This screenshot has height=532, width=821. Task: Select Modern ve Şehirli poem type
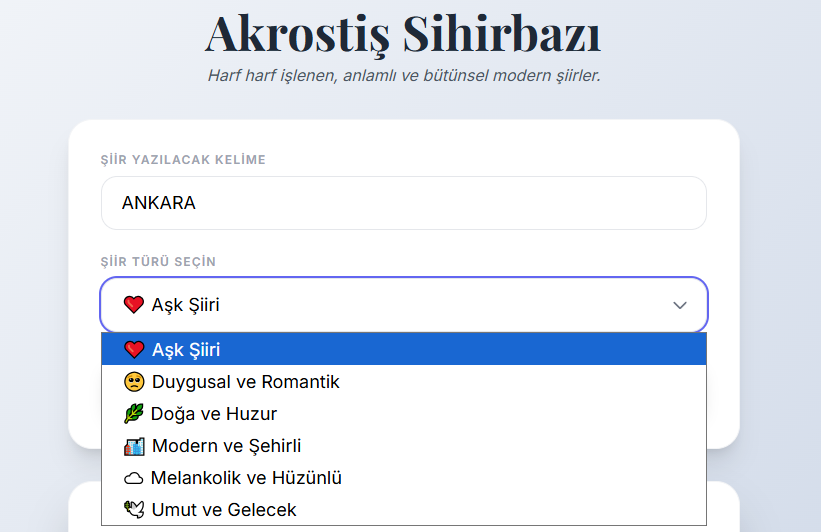click(404, 446)
